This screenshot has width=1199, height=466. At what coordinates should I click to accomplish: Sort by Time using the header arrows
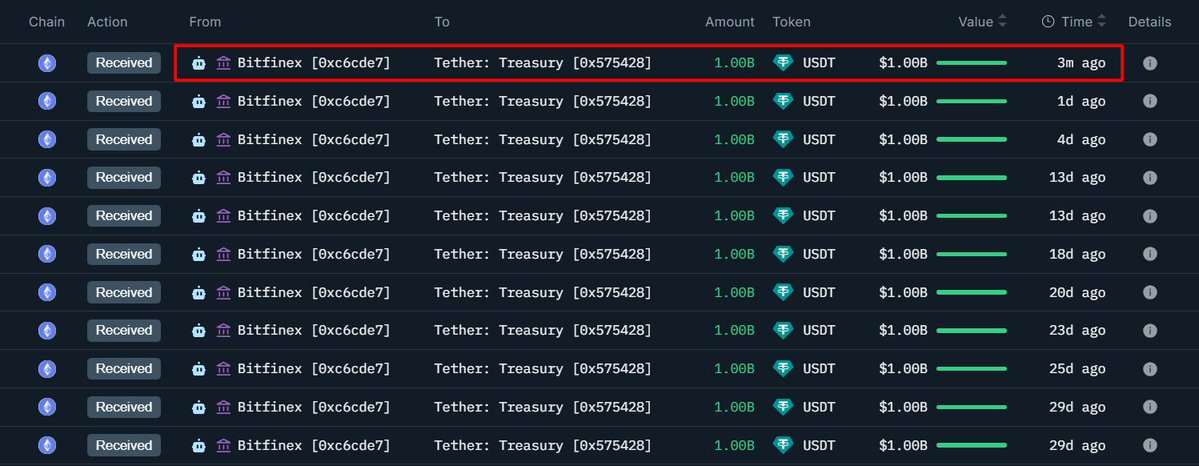click(x=1102, y=21)
